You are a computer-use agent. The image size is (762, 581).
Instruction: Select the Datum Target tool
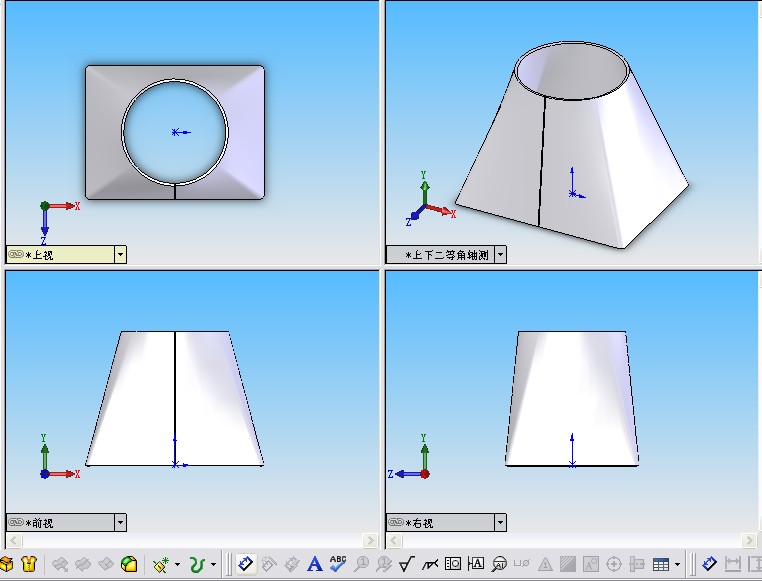click(x=499, y=564)
